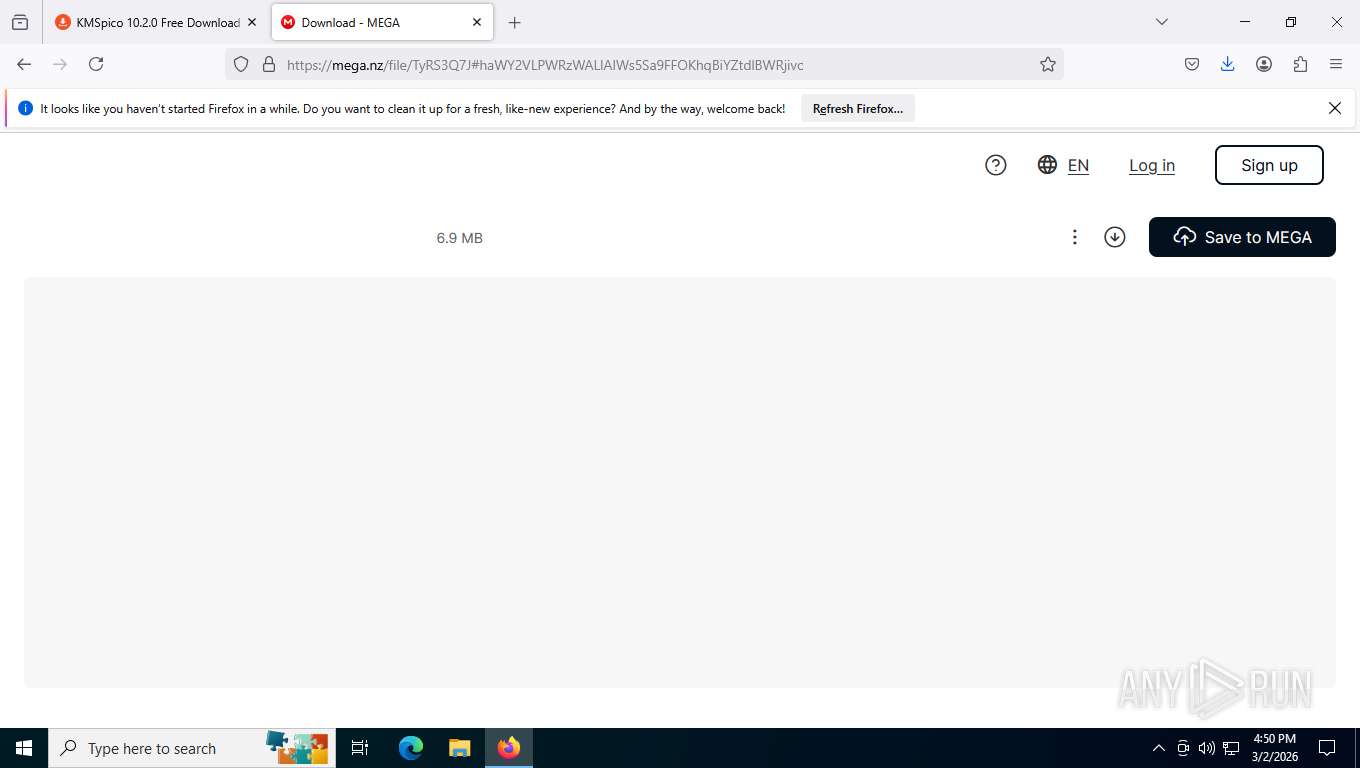Switch to the KMSpico 10.2.0 Free Download tab
The height and width of the screenshot is (768, 1360).
148,22
